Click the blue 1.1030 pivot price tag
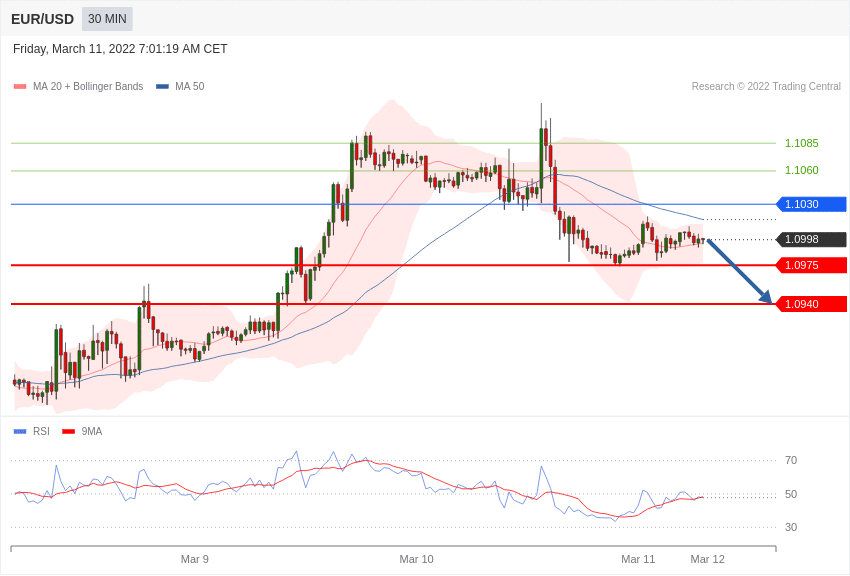The height and width of the screenshot is (576, 850). pyautogui.click(x=812, y=204)
